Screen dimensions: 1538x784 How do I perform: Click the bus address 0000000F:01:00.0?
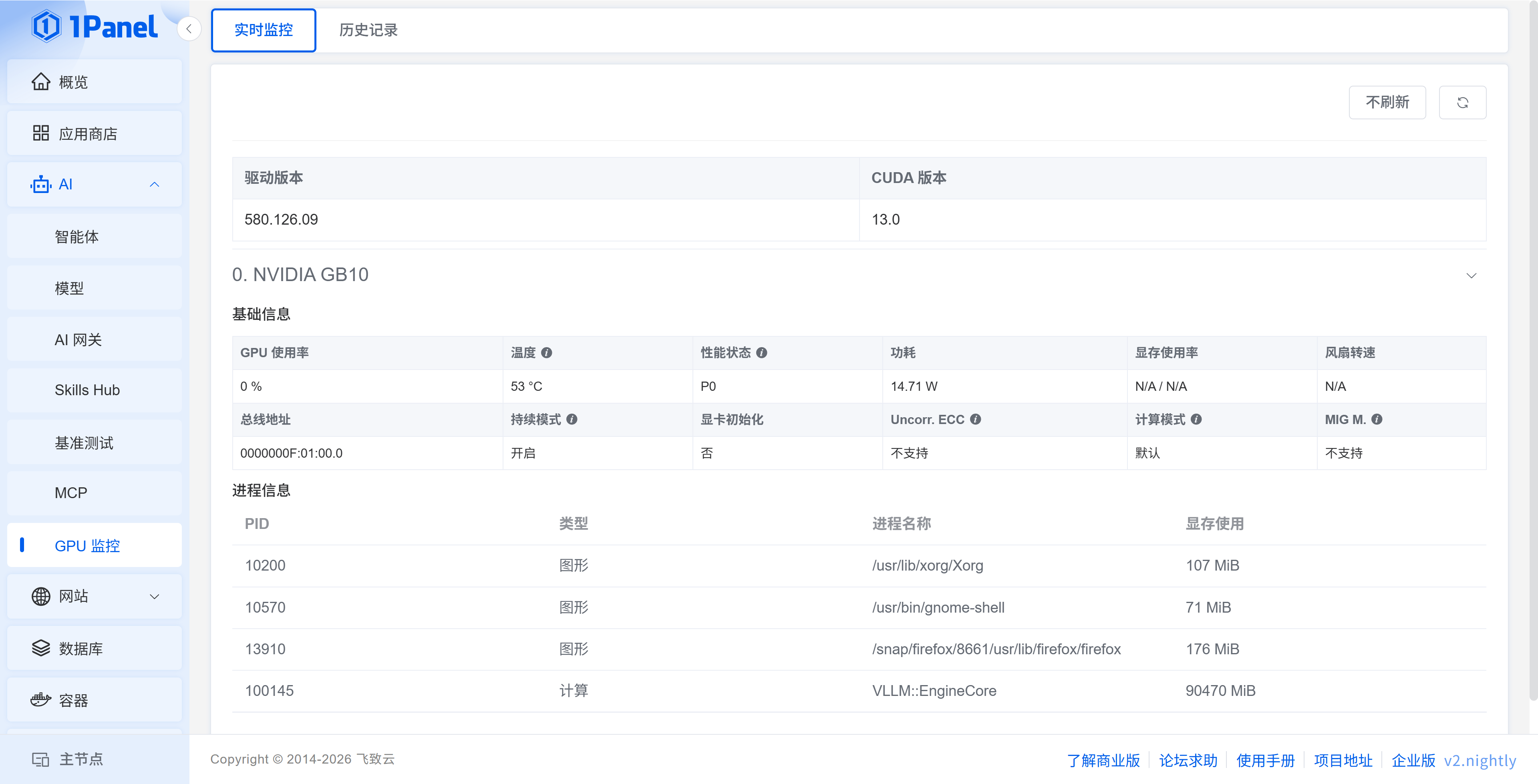click(x=291, y=453)
